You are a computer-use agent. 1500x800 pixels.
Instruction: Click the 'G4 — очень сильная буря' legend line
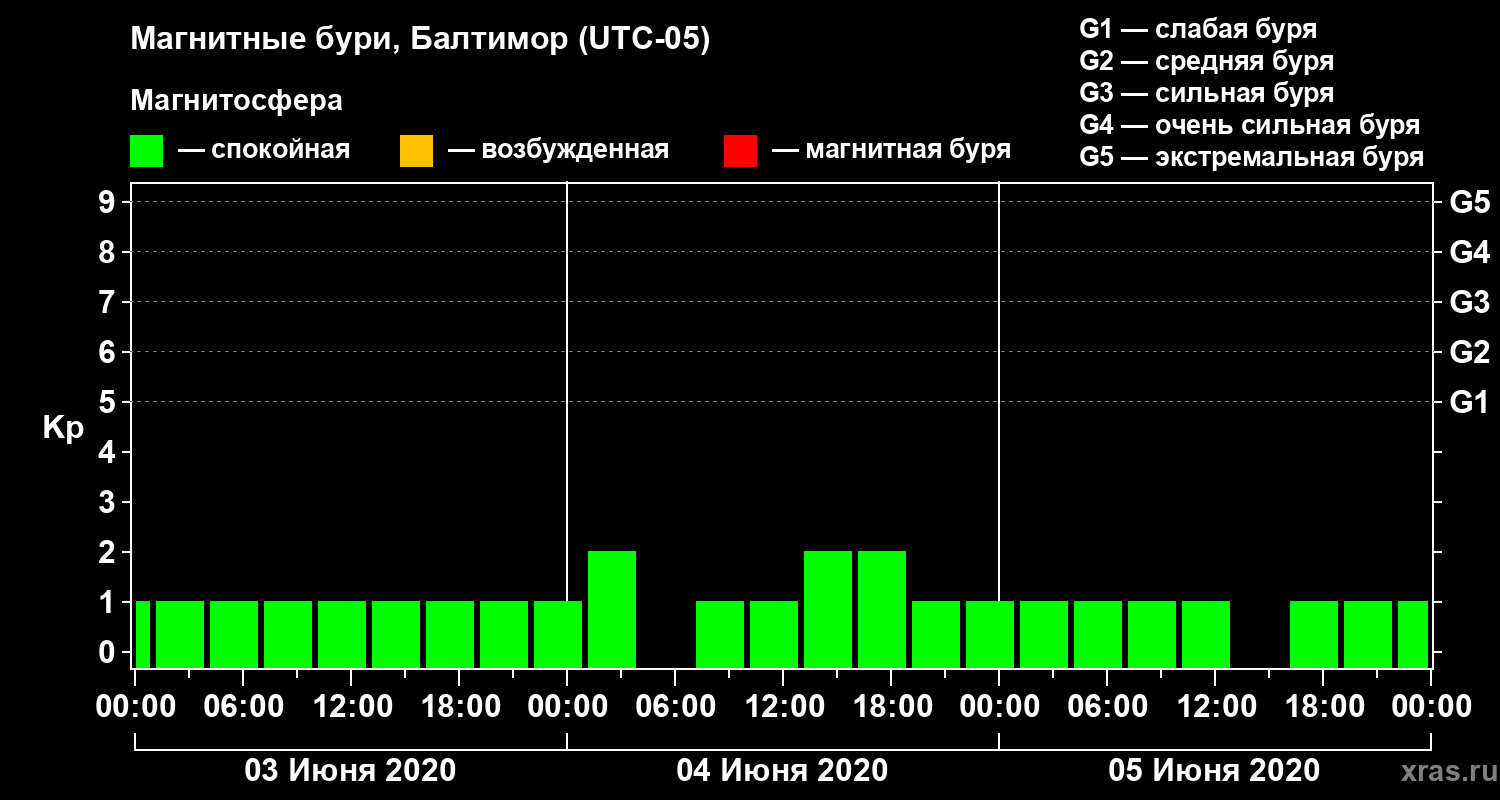pos(1249,125)
